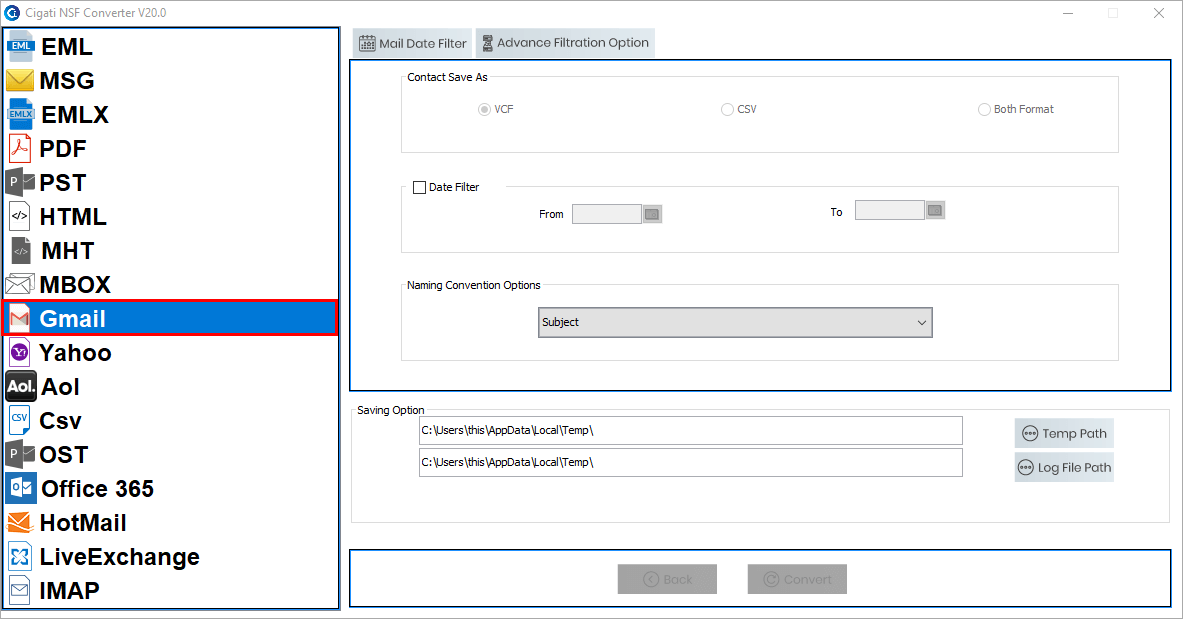Click the Back button
The width and height of the screenshot is (1183, 619).
coord(667,579)
